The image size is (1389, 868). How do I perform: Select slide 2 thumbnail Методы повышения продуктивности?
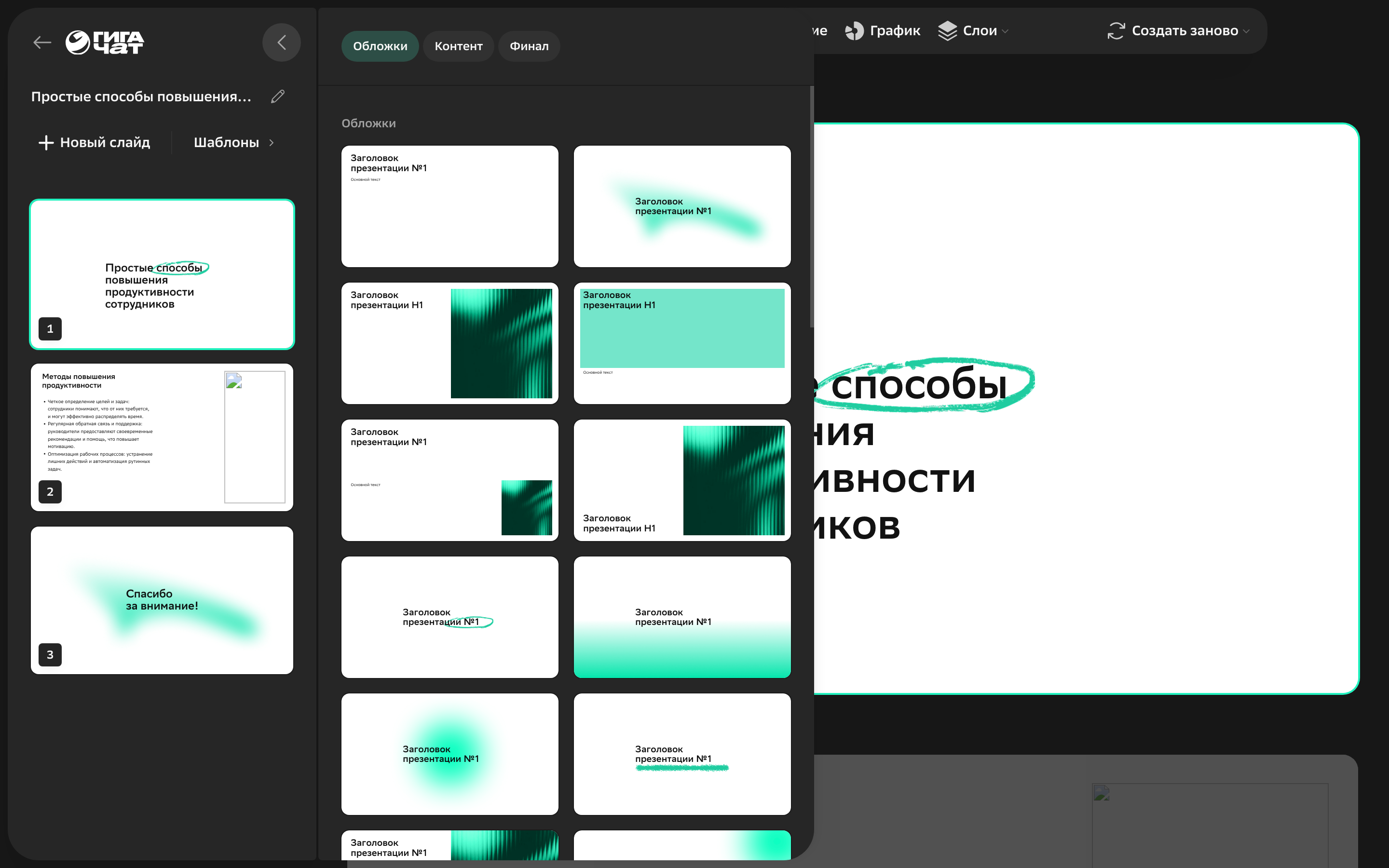(x=162, y=437)
